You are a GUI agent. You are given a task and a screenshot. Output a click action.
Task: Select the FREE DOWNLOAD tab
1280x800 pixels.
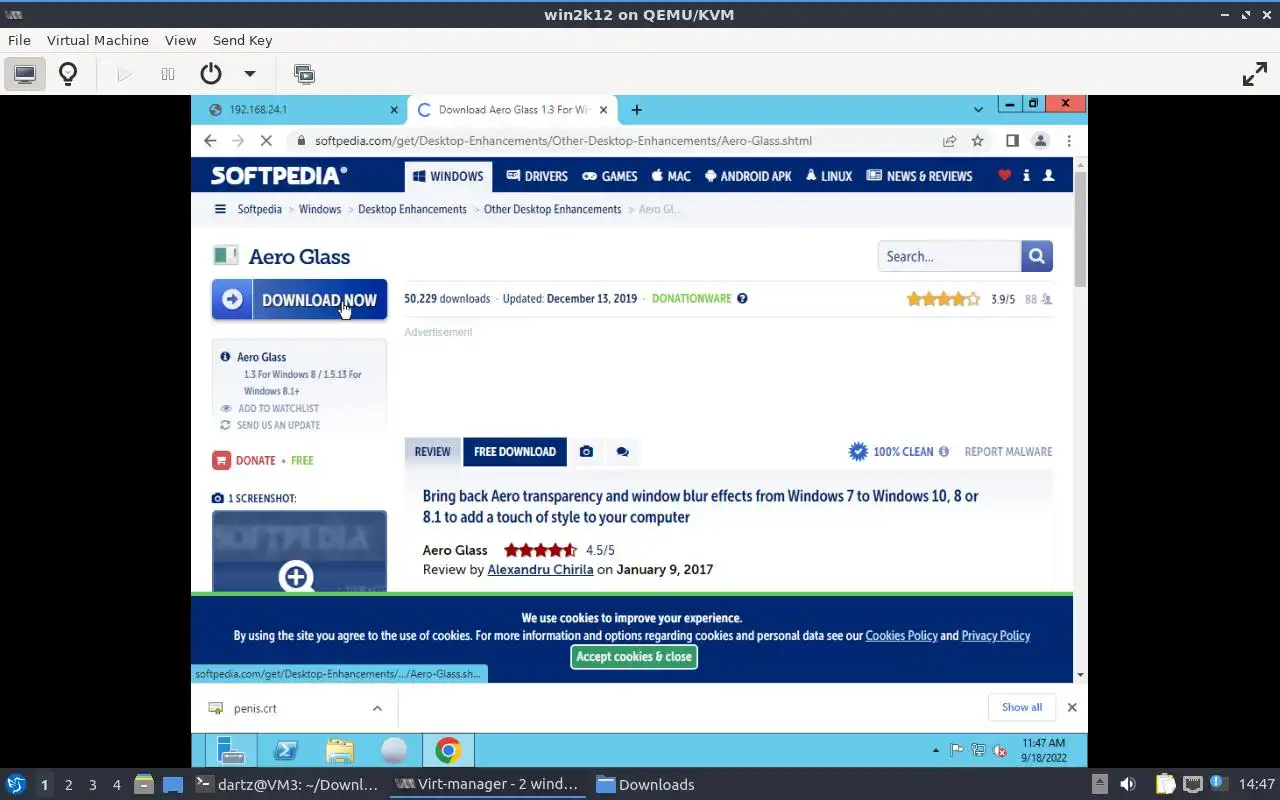coord(514,451)
